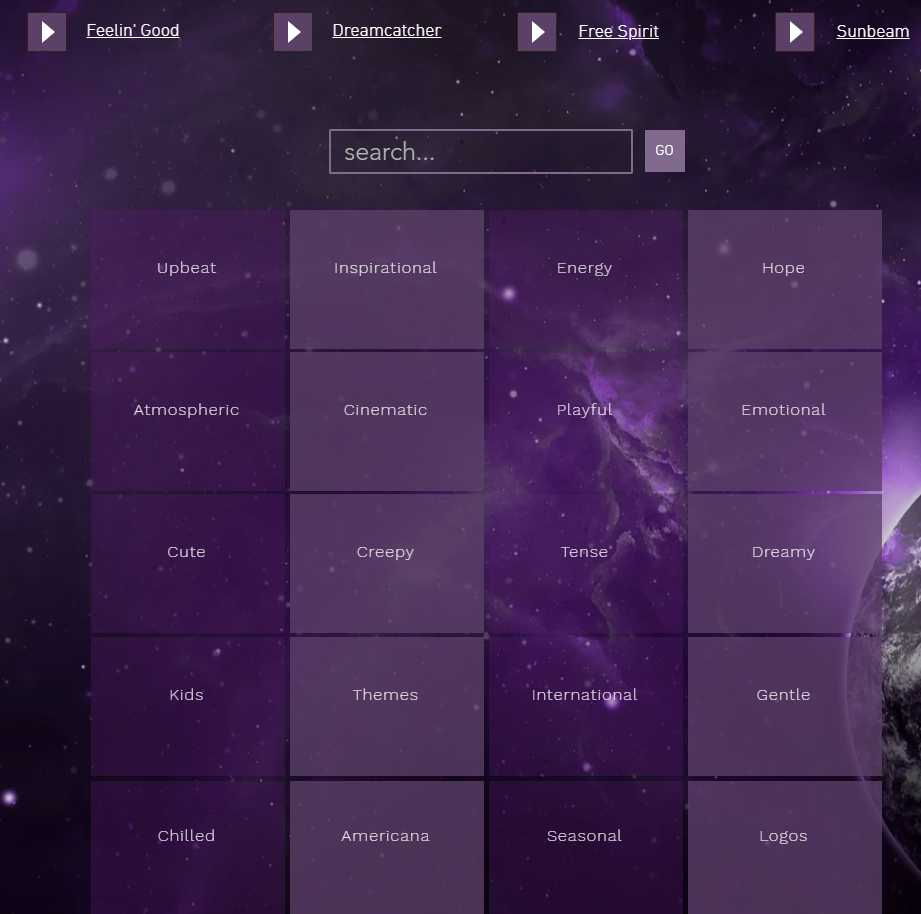Image resolution: width=921 pixels, height=914 pixels.
Task: Play the Feelin' Good track
Action: pos(47,32)
